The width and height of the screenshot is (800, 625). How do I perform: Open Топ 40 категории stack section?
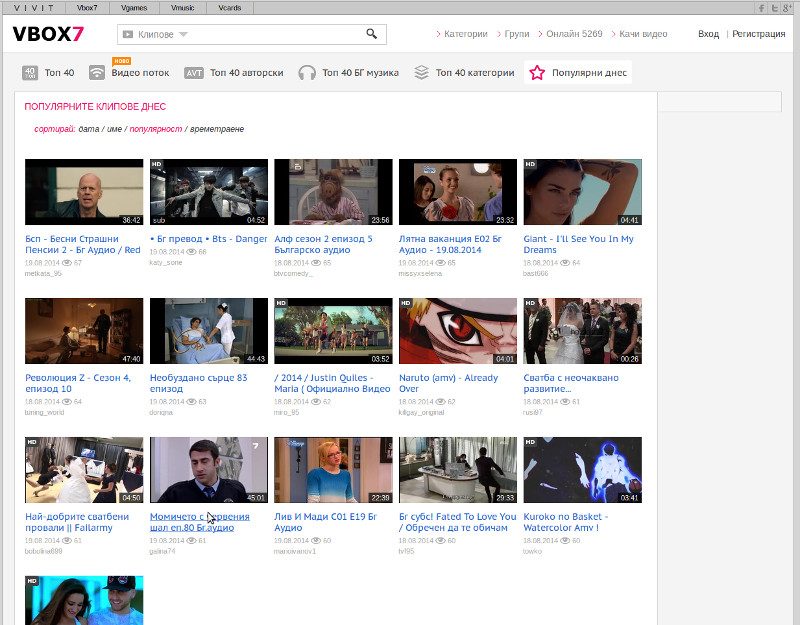click(464, 73)
